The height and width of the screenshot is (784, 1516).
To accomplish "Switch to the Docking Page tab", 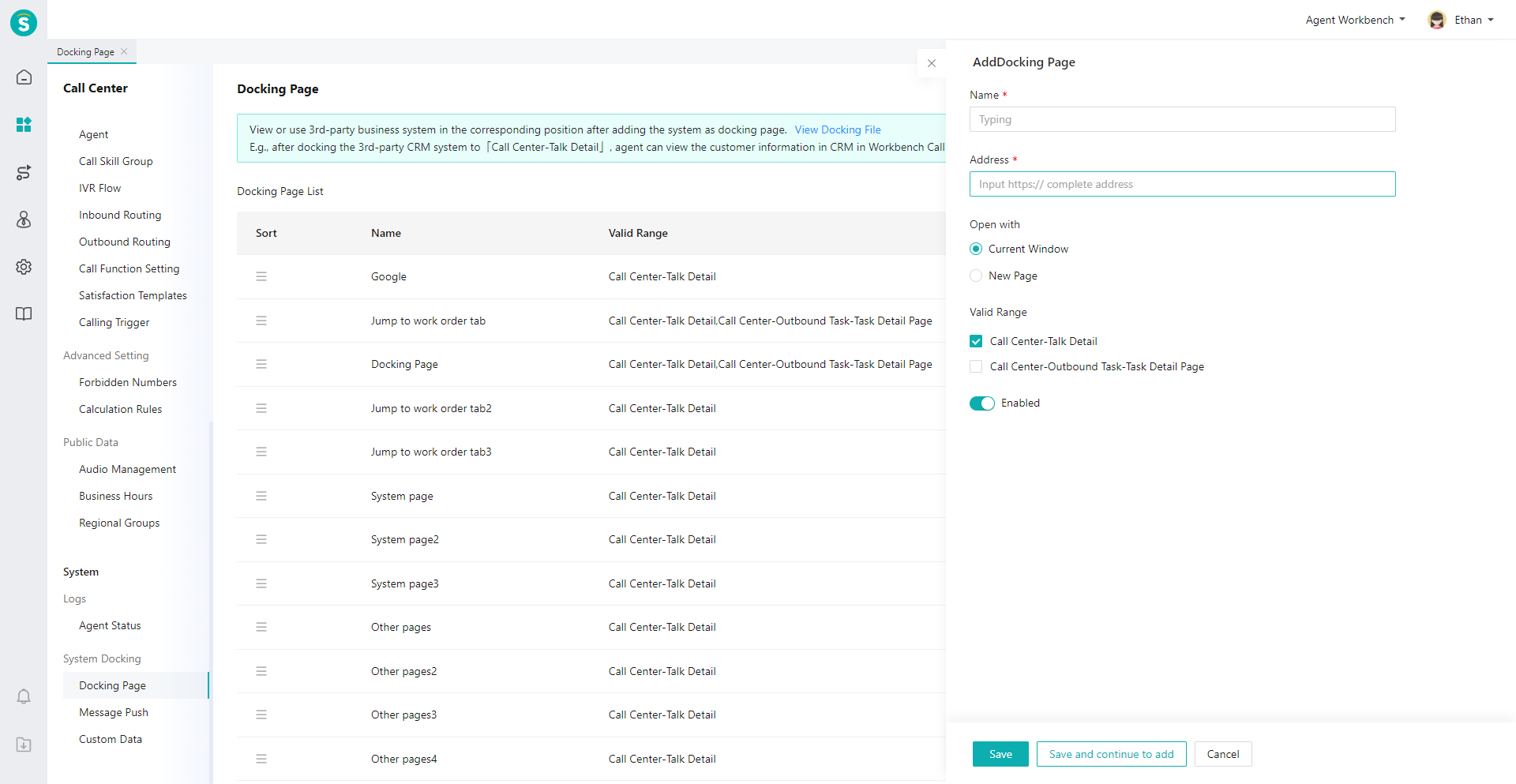I will 85,52.
